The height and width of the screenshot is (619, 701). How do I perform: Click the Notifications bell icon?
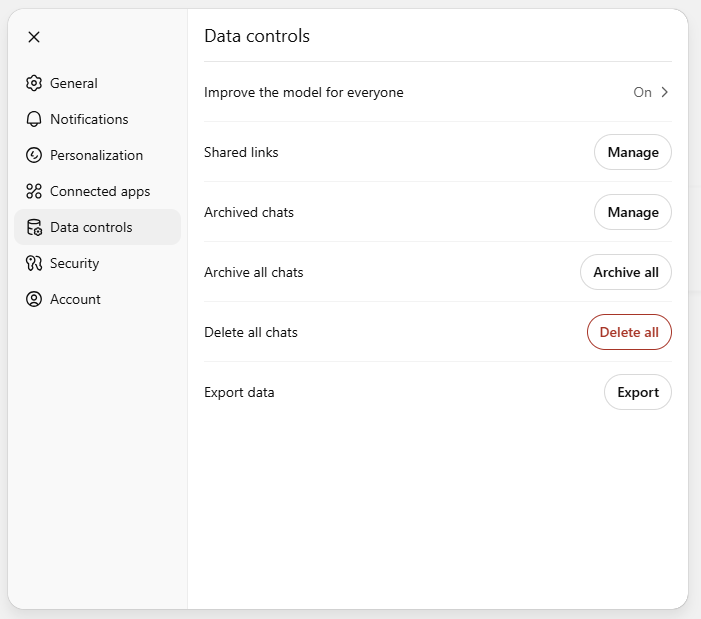[x=34, y=119]
